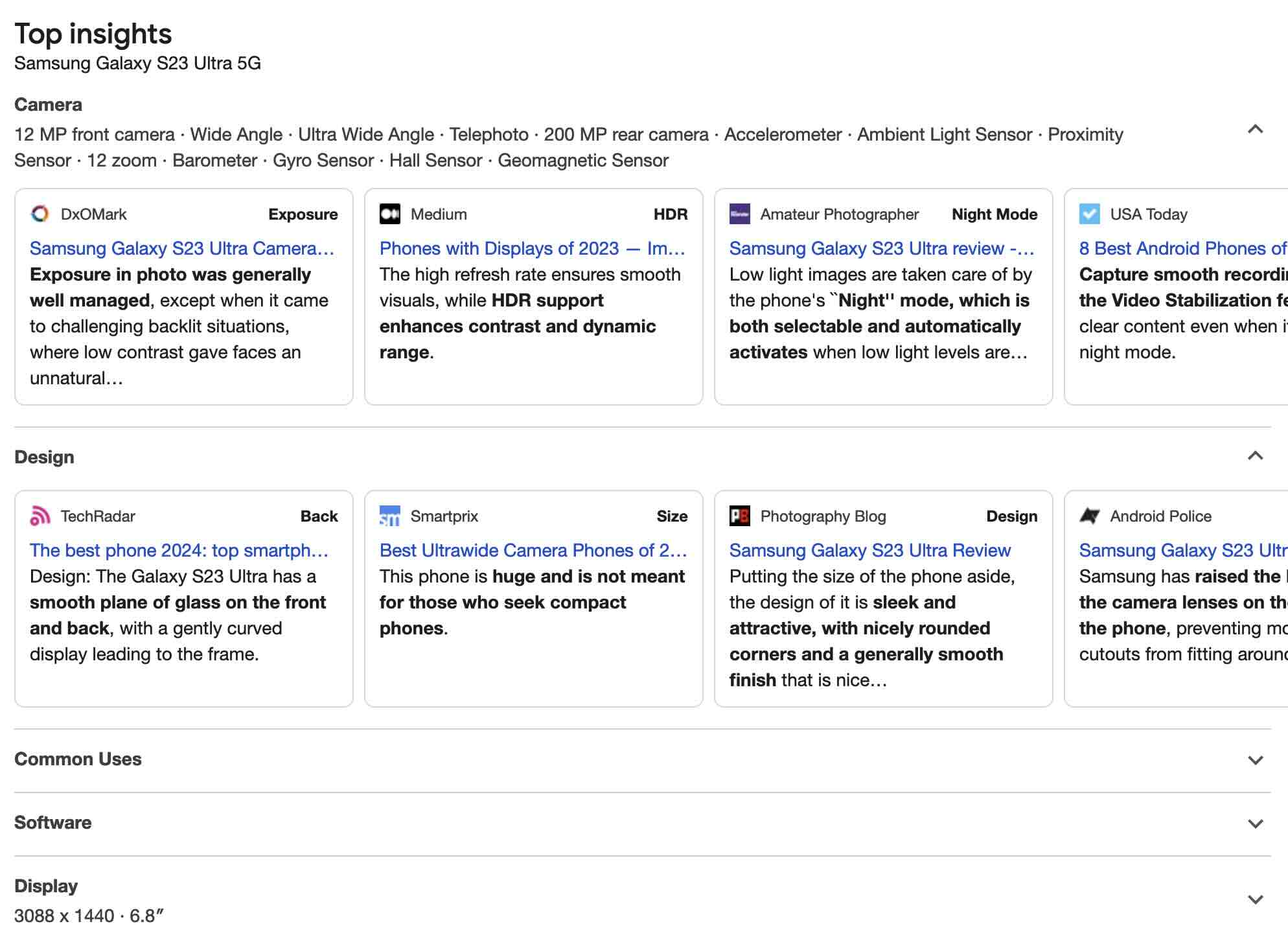Expand the Common Uses section chevron

[x=1256, y=760]
